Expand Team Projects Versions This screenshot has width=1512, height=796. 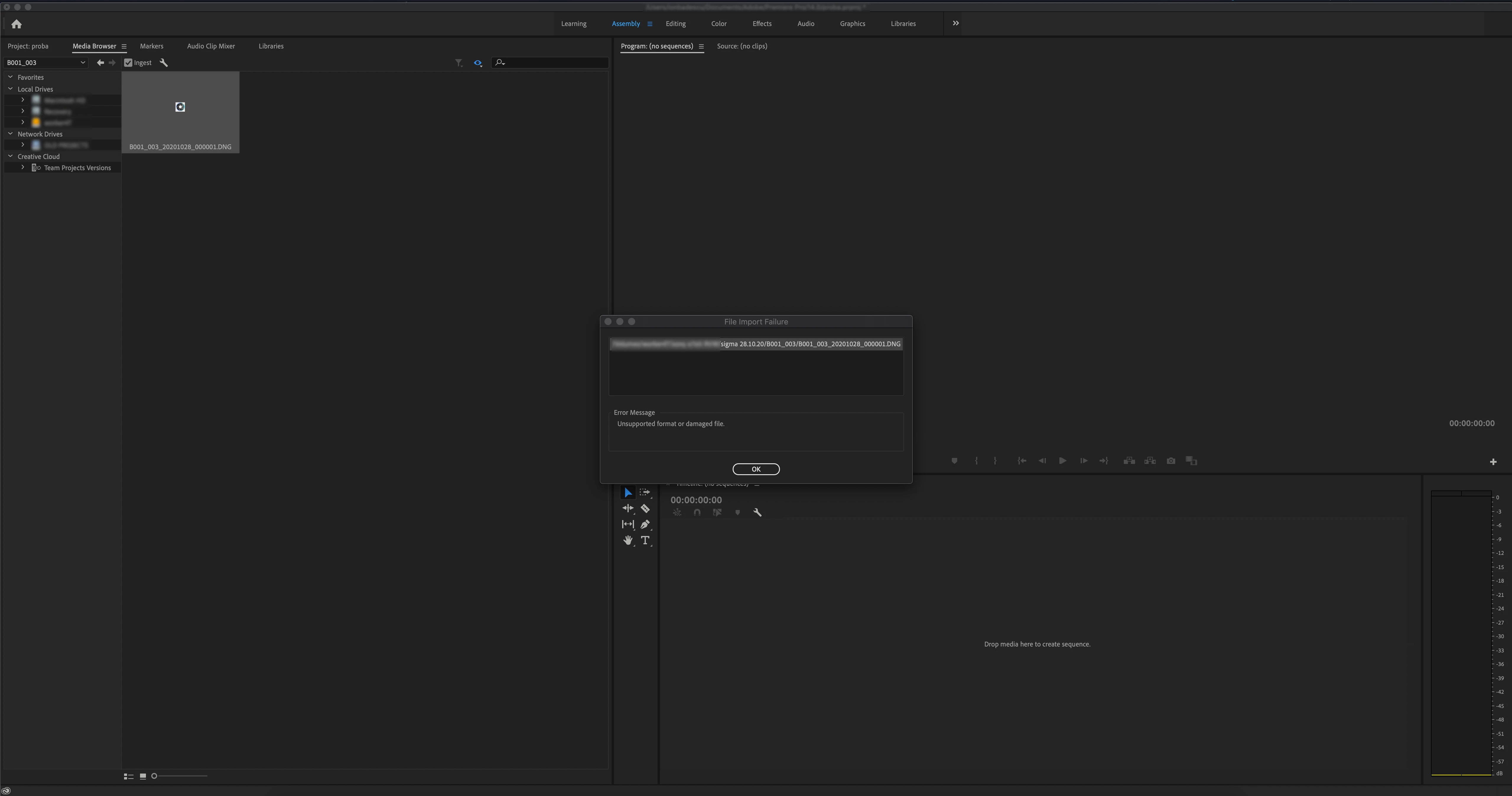pyautogui.click(x=22, y=168)
